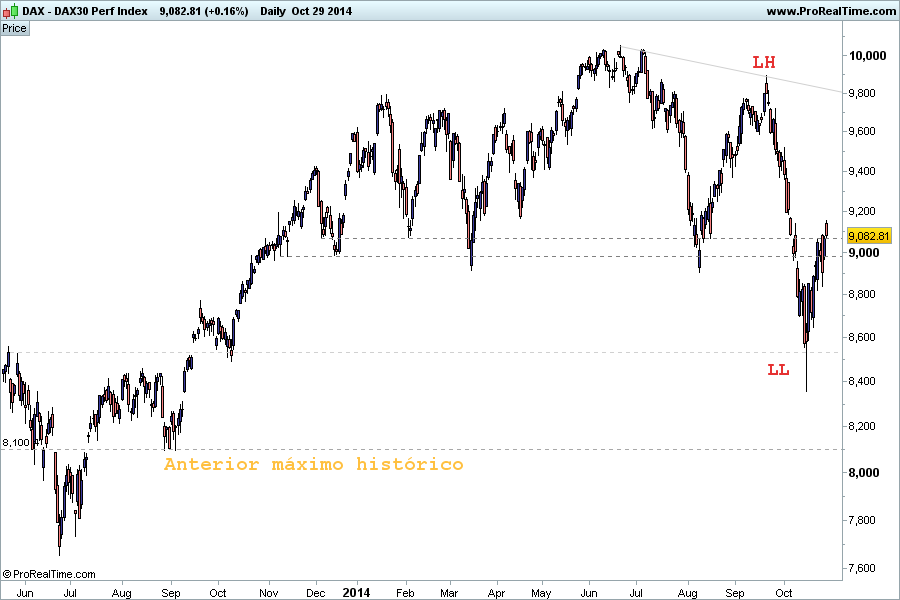The image size is (900, 600).
Task: Click the red LL annotation label
Action: (x=778, y=370)
